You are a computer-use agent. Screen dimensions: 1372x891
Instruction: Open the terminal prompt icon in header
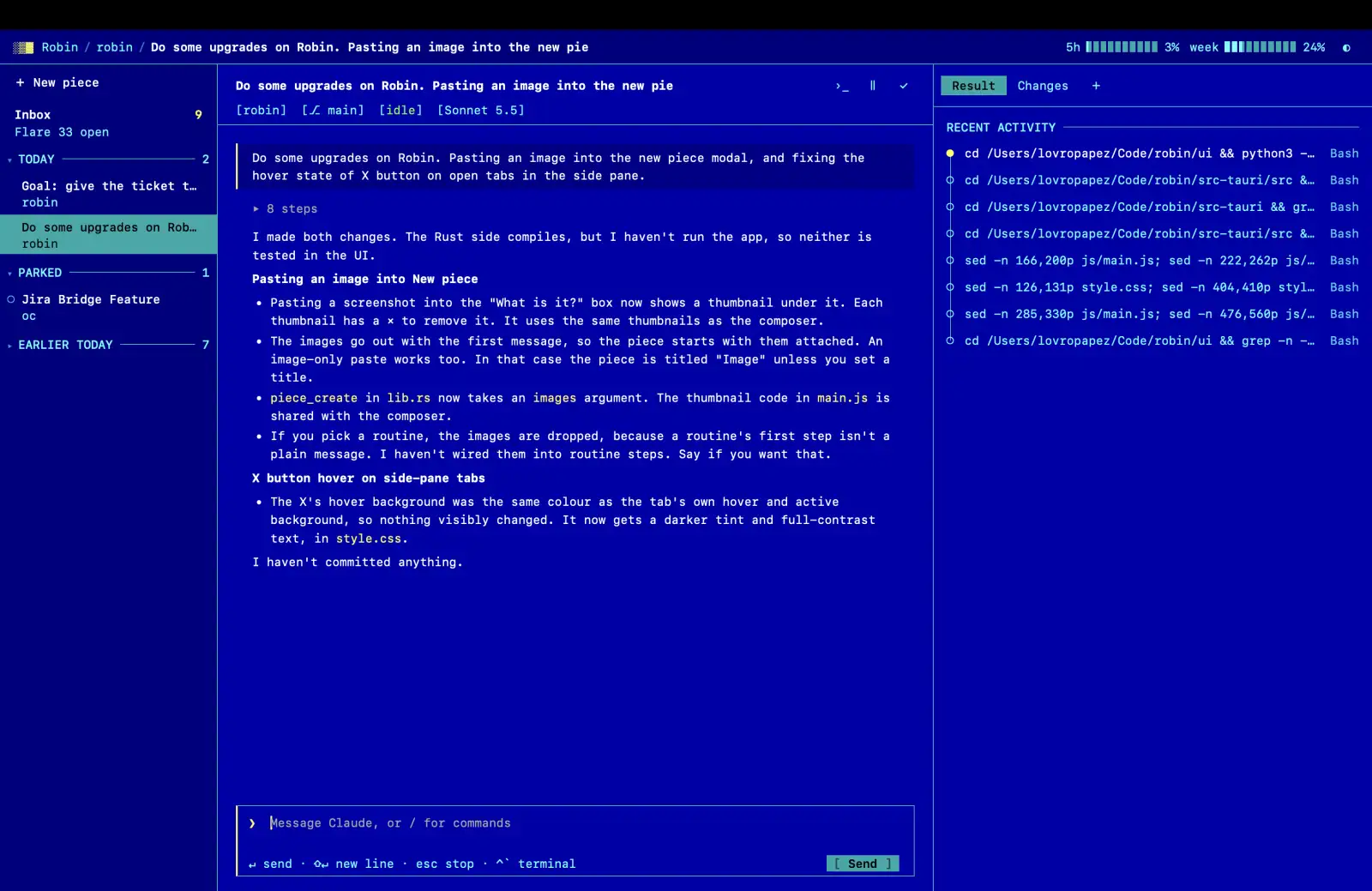842,86
